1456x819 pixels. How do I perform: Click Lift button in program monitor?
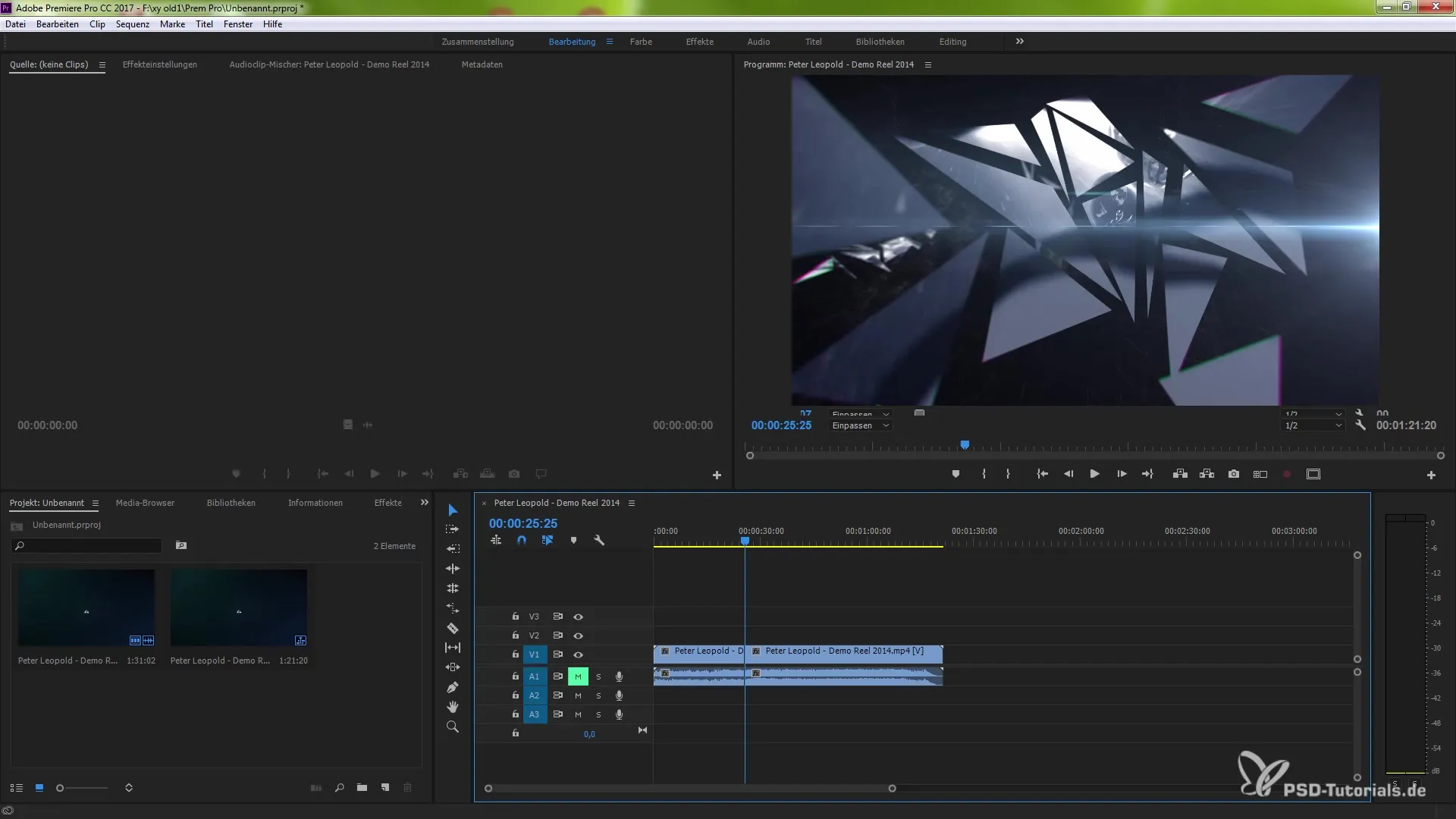[x=1180, y=474]
